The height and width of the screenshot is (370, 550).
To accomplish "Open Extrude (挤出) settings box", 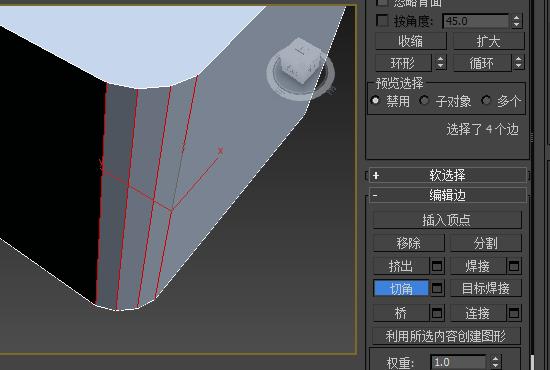I will (x=437, y=266).
